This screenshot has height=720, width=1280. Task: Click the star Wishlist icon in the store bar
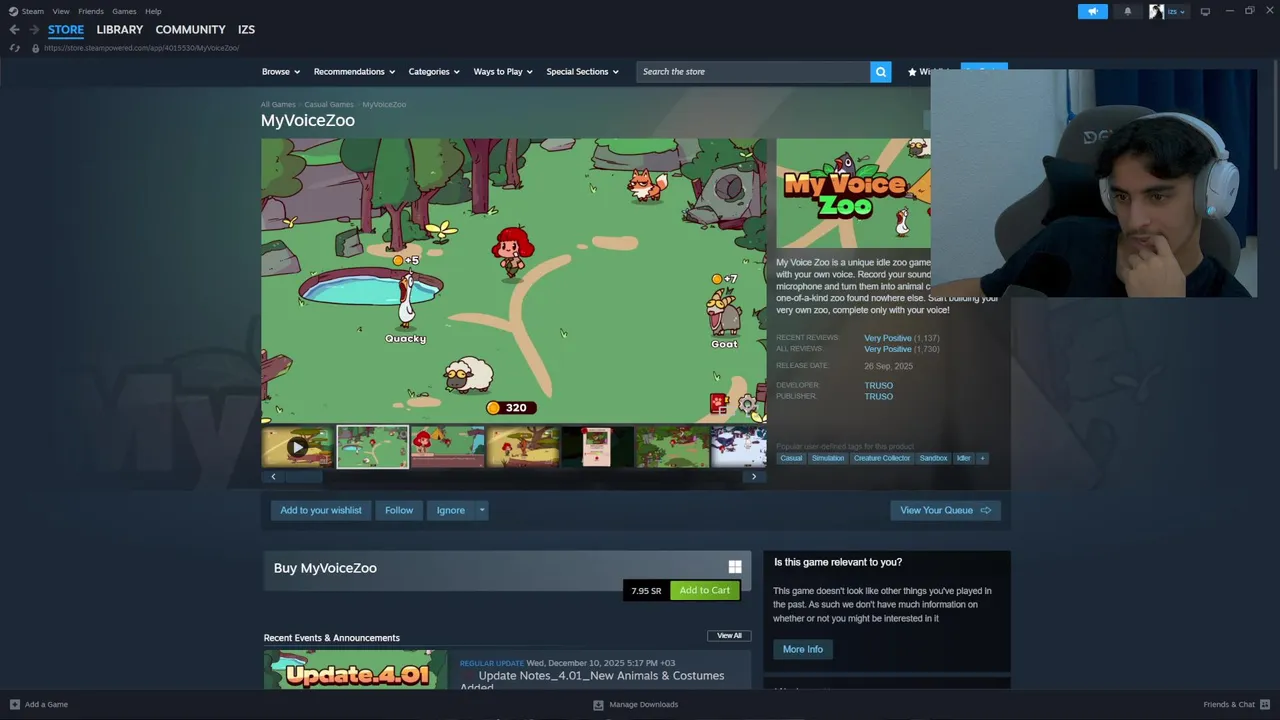[912, 72]
